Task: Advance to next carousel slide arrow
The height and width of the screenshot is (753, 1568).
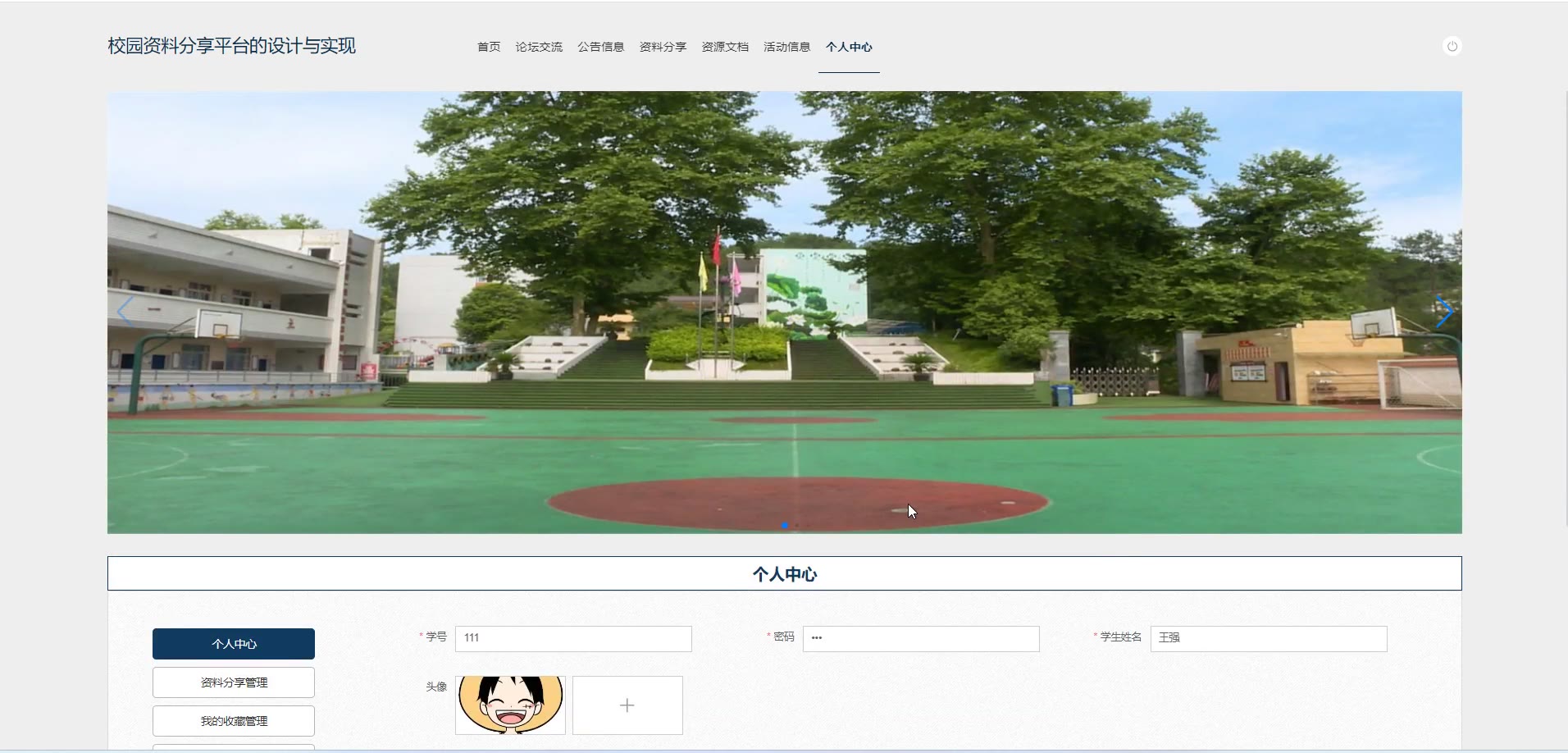Action: 1444,312
